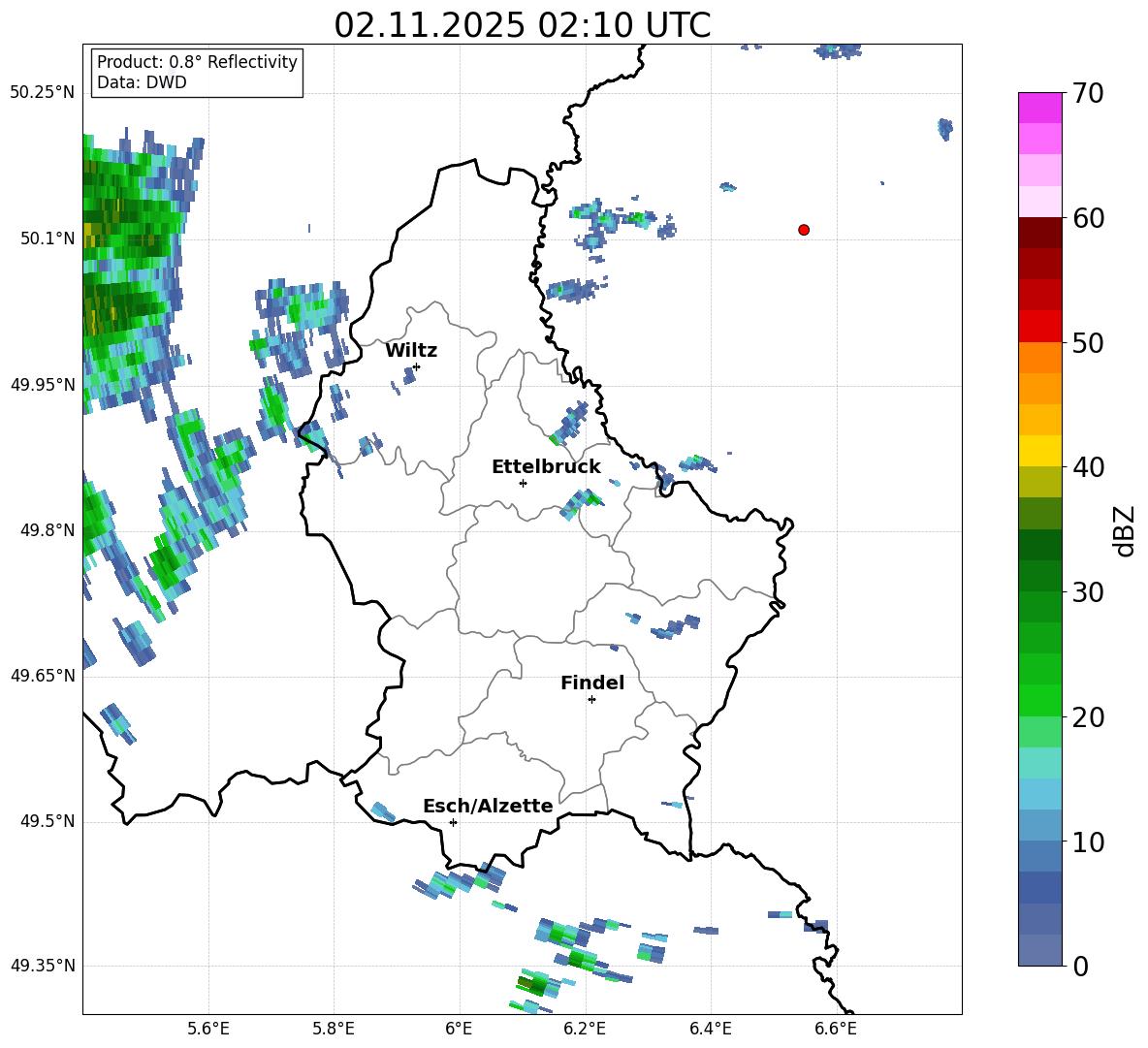Click the title 02.11.2025 02:10 UTC
Viewport: 1148px width, 1048px height.
522,25
